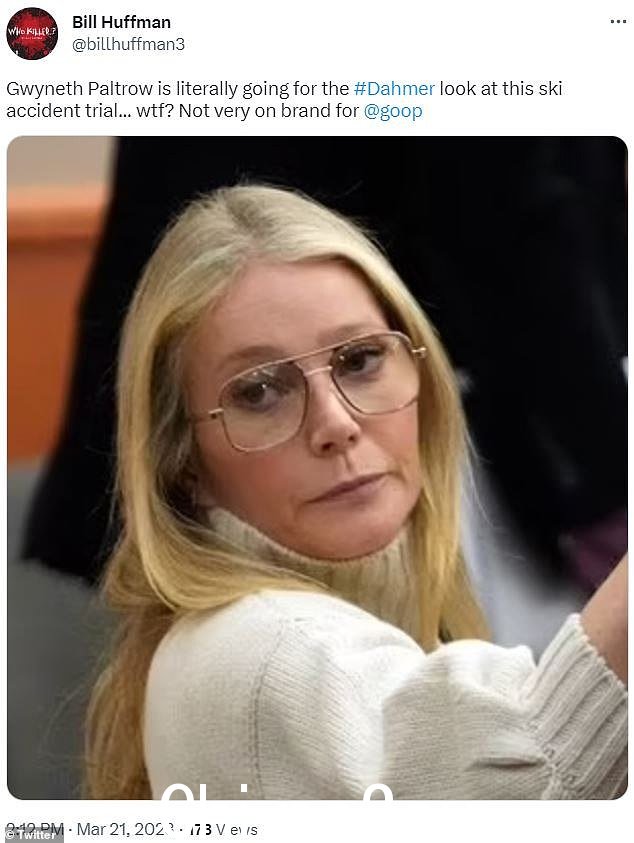The width and height of the screenshot is (634, 843).
Task: Open the #Dahmer hashtag
Action: pyautogui.click(x=394, y=88)
